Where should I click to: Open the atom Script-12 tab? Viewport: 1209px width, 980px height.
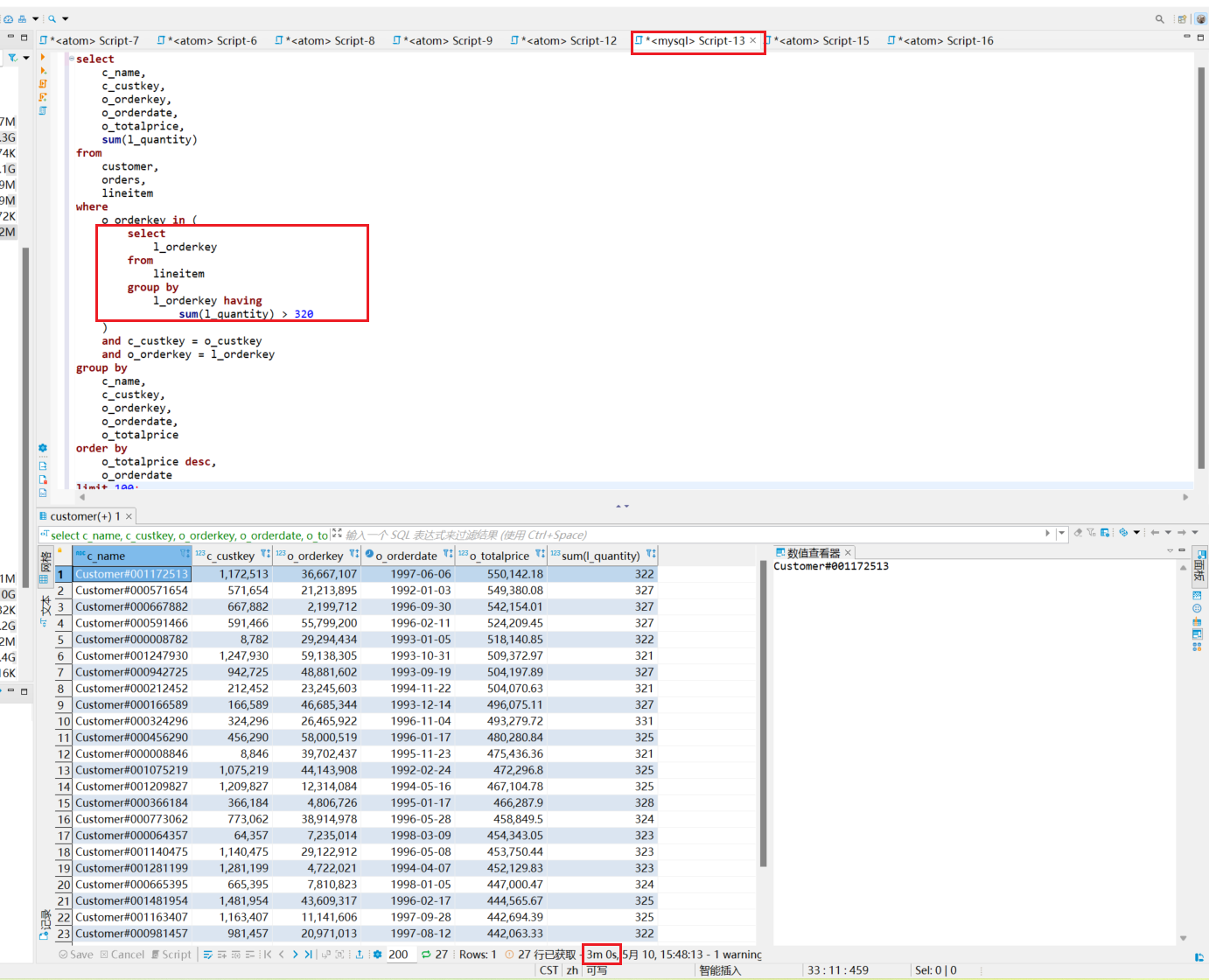coord(564,40)
